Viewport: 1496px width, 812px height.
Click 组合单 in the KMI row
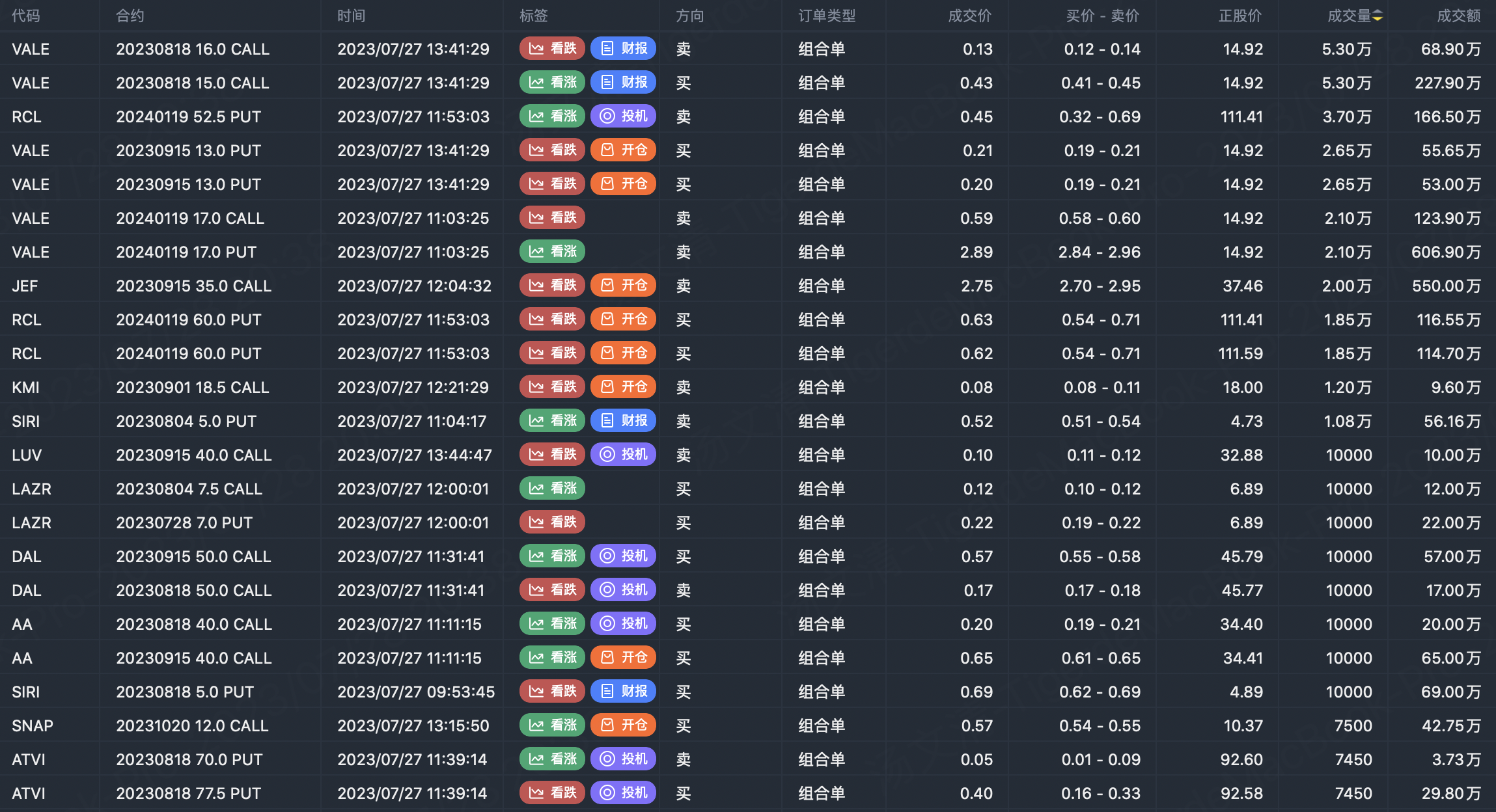[x=822, y=388]
